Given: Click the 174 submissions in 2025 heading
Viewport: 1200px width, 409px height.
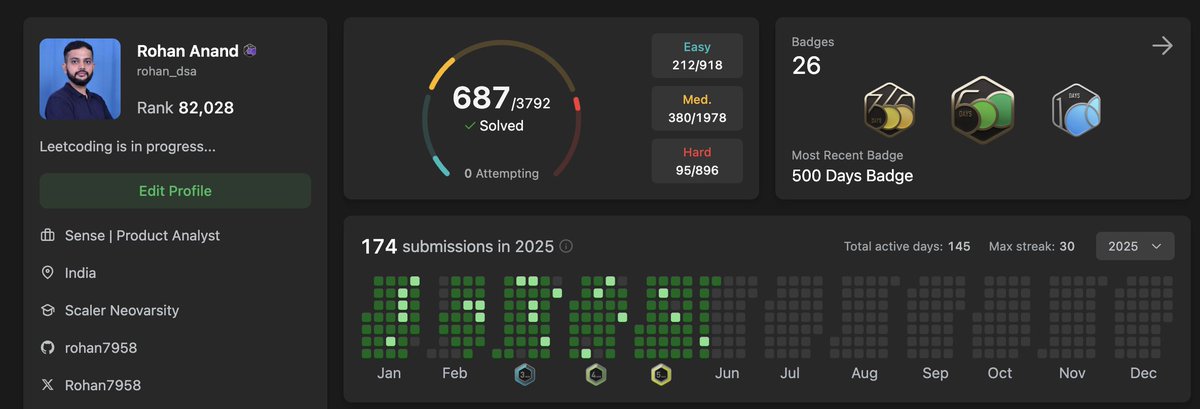Looking at the screenshot, I should pyautogui.click(x=457, y=246).
